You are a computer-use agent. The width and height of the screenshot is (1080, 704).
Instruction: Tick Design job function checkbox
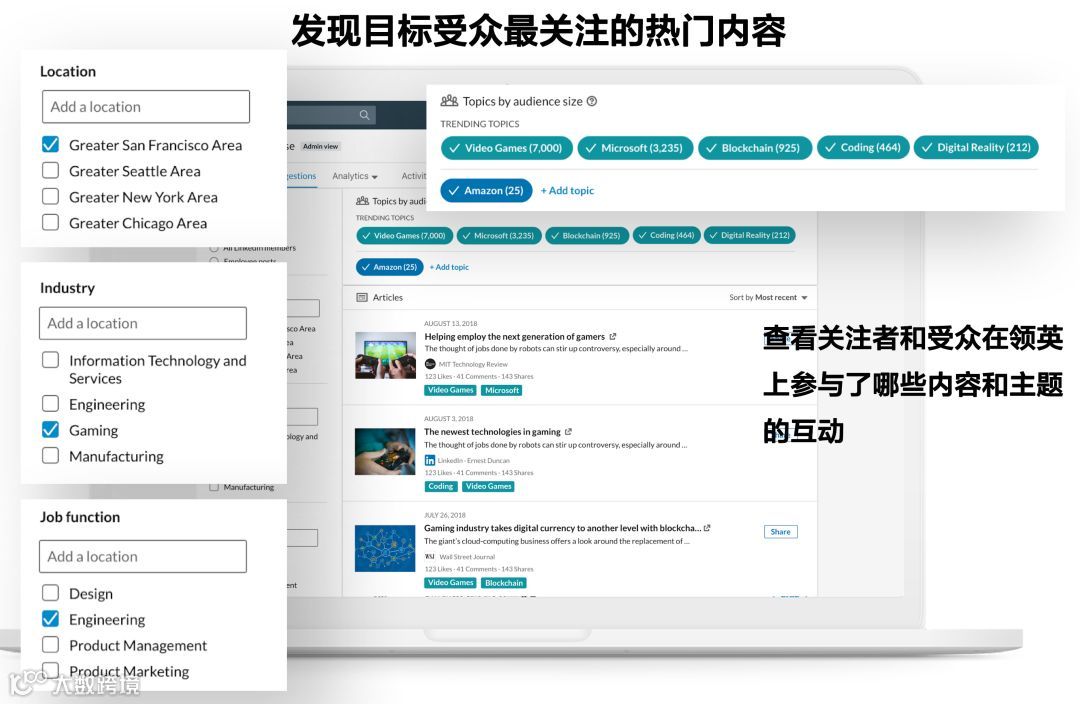pyautogui.click(x=50, y=592)
